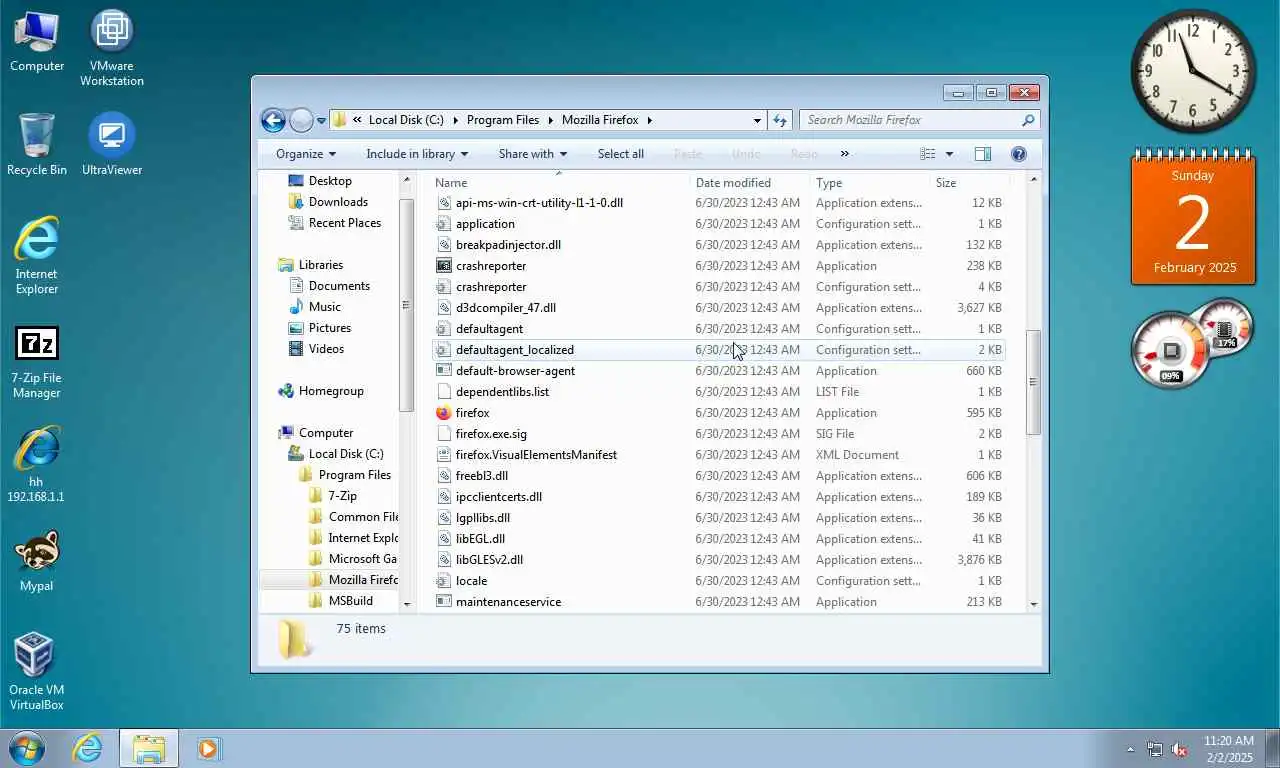The height and width of the screenshot is (768, 1280).
Task: Select d3dcompiler_47.dll file
Action: point(718,308)
